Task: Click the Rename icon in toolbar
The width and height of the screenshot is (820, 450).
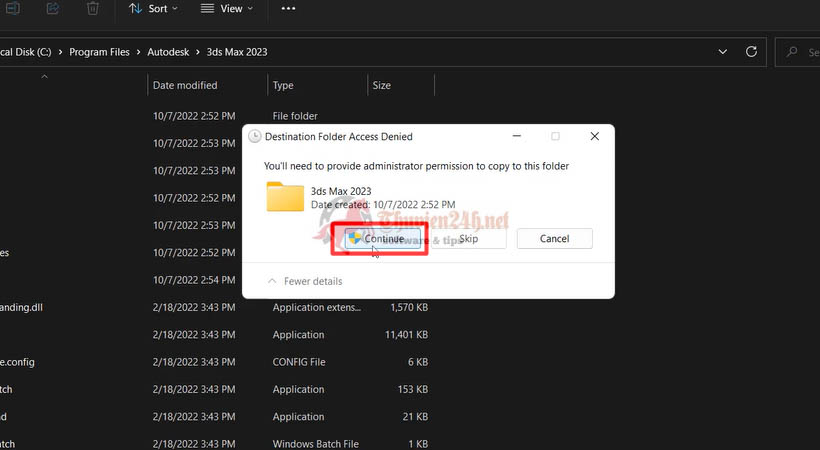Action: 13,9
